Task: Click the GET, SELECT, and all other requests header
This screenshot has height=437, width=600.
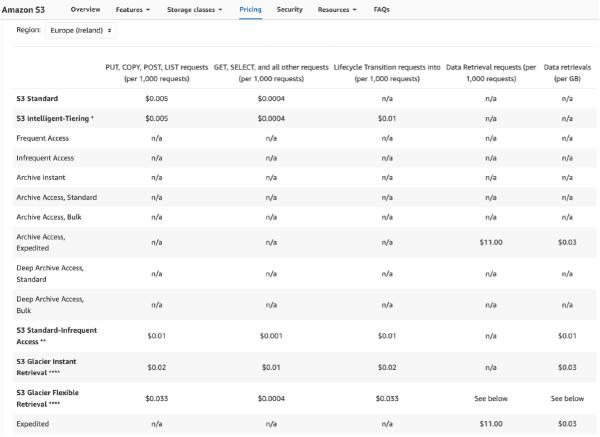Action: pyautogui.click(x=271, y=73)
